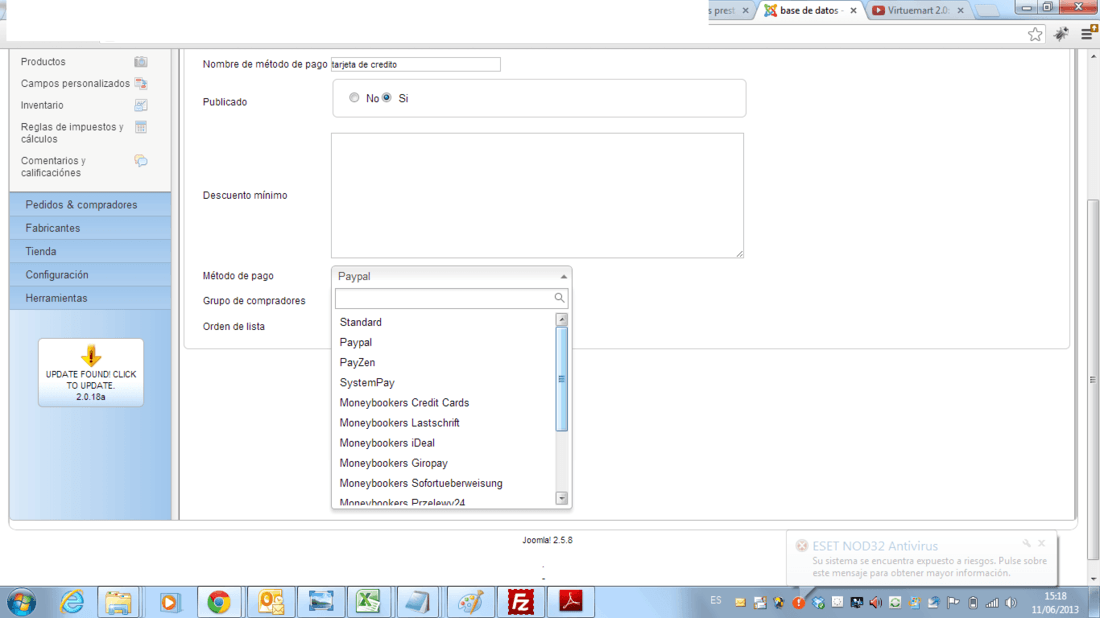This screenshot has height=618, width=1100.
Task: Open Excel from the taskbar
Action: (x=369, y=602)
